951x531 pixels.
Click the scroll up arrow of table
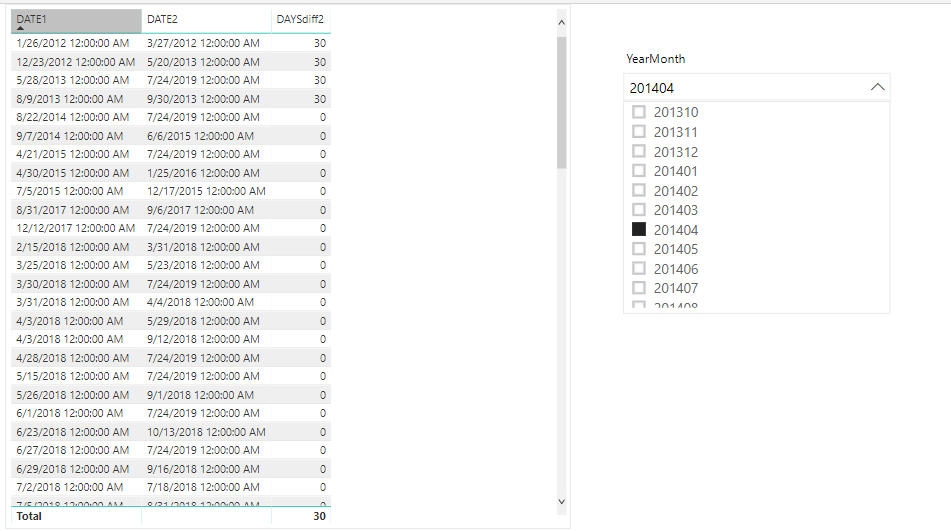[562, 22]
